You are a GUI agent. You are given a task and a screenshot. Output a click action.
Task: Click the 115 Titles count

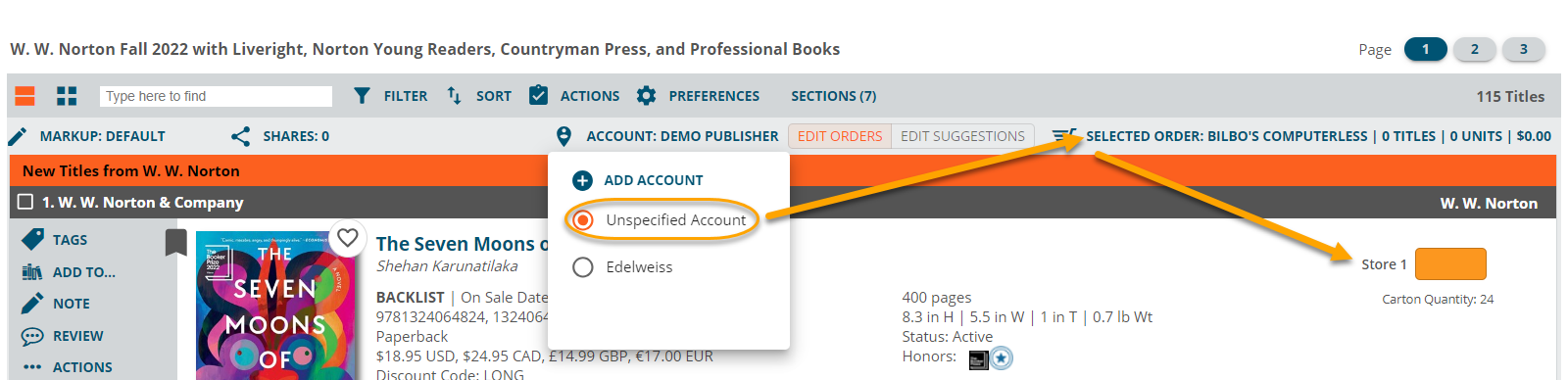[x=1510, y=96]
